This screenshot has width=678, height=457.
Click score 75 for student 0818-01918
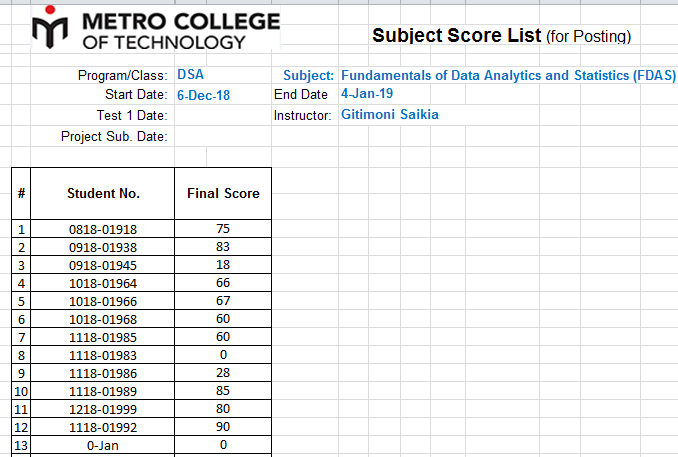pyautogui.click(x=223, y=229)
